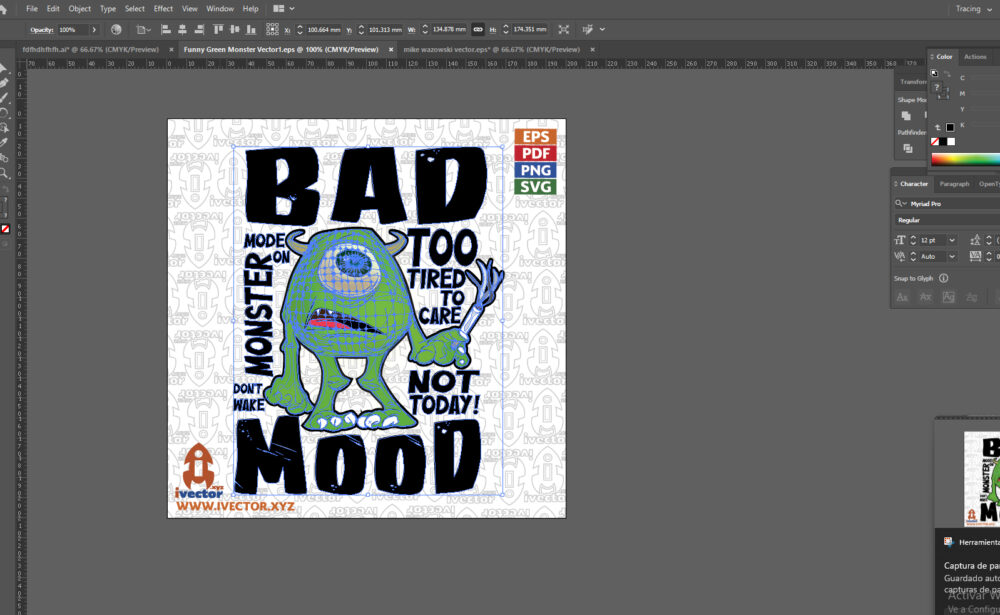Open the View menu
Screen dimensions: 1000x615
click(x=189, y=9)
